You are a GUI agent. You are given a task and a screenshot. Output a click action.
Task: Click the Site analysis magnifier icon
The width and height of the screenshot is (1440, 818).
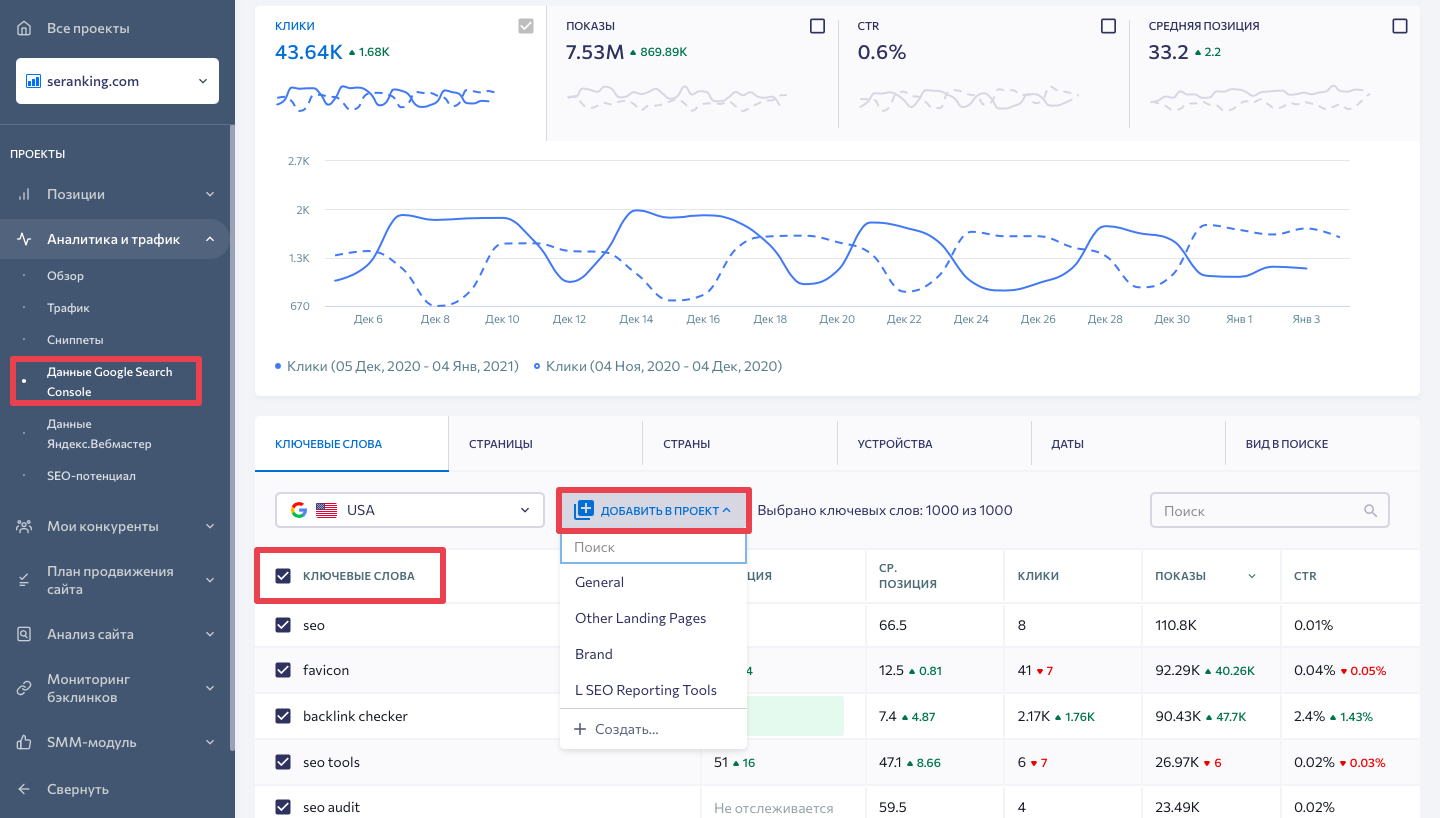pos(25,634)
